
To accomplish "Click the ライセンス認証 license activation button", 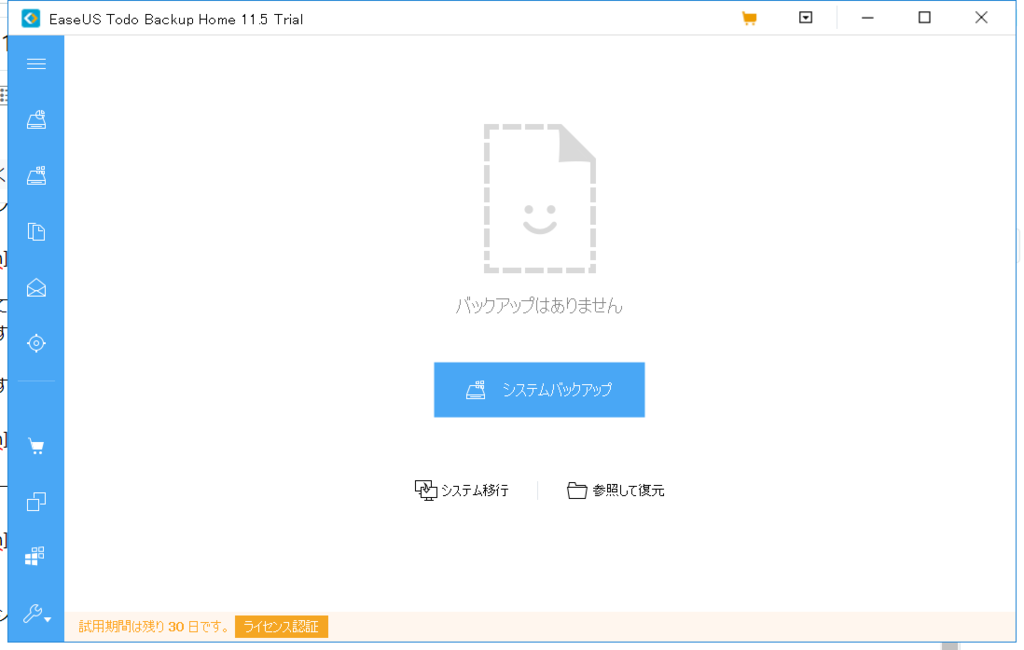I will [x=281, y=627].
